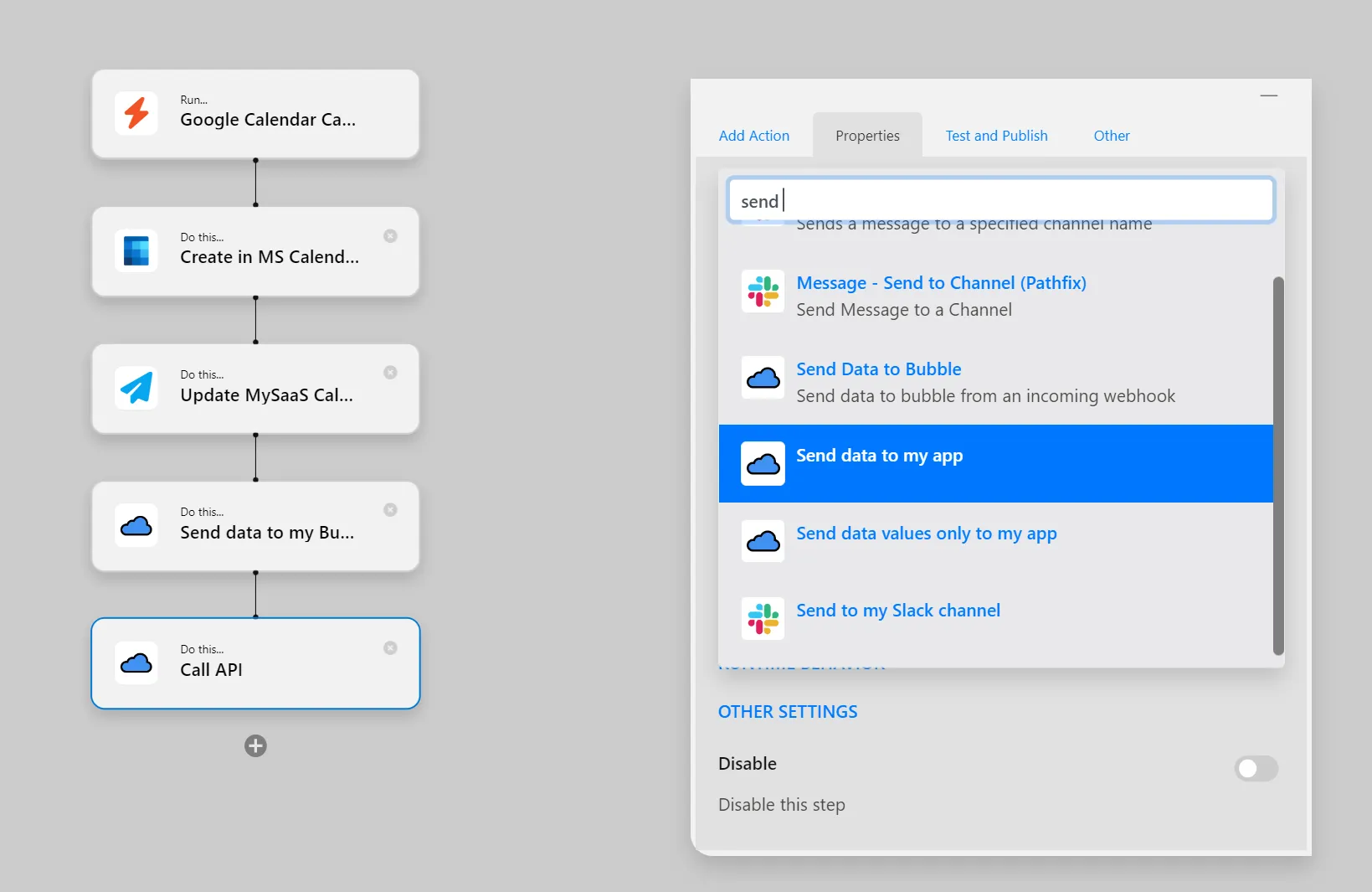Open the Test and Publish tab
1372x892 pixels.
(996, 136)
